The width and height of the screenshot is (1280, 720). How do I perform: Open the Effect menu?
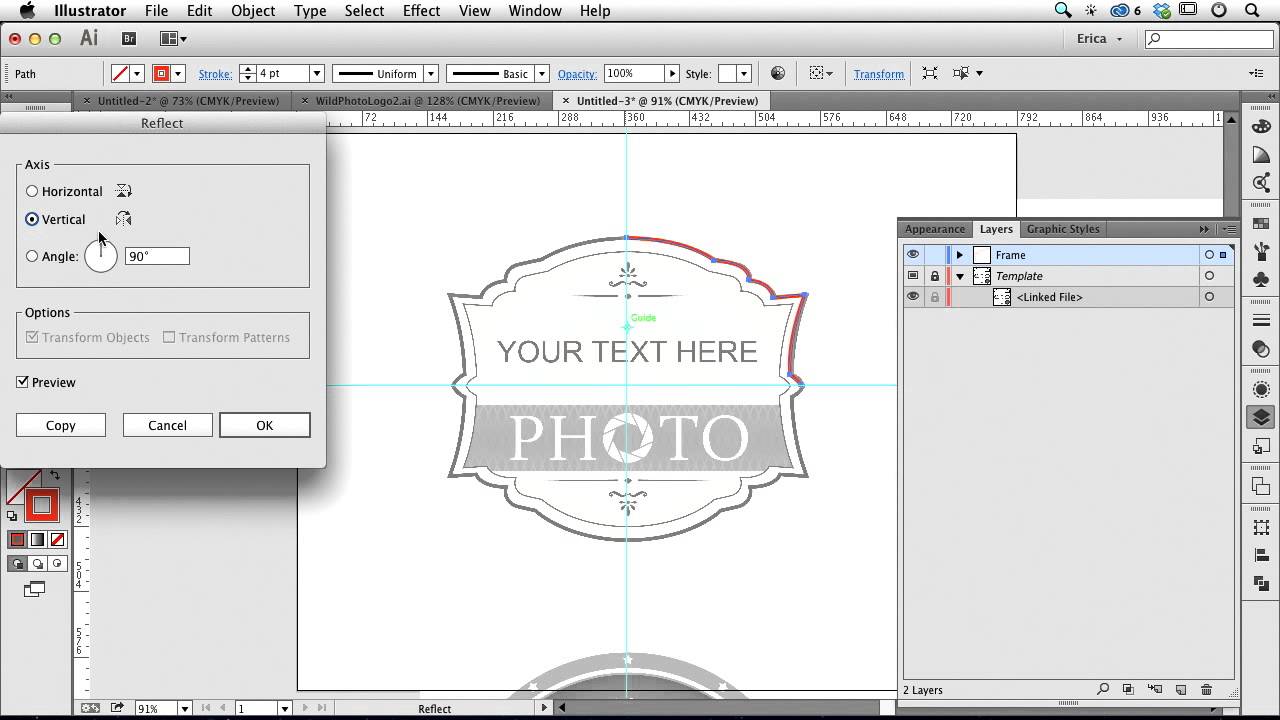[421, 11]
